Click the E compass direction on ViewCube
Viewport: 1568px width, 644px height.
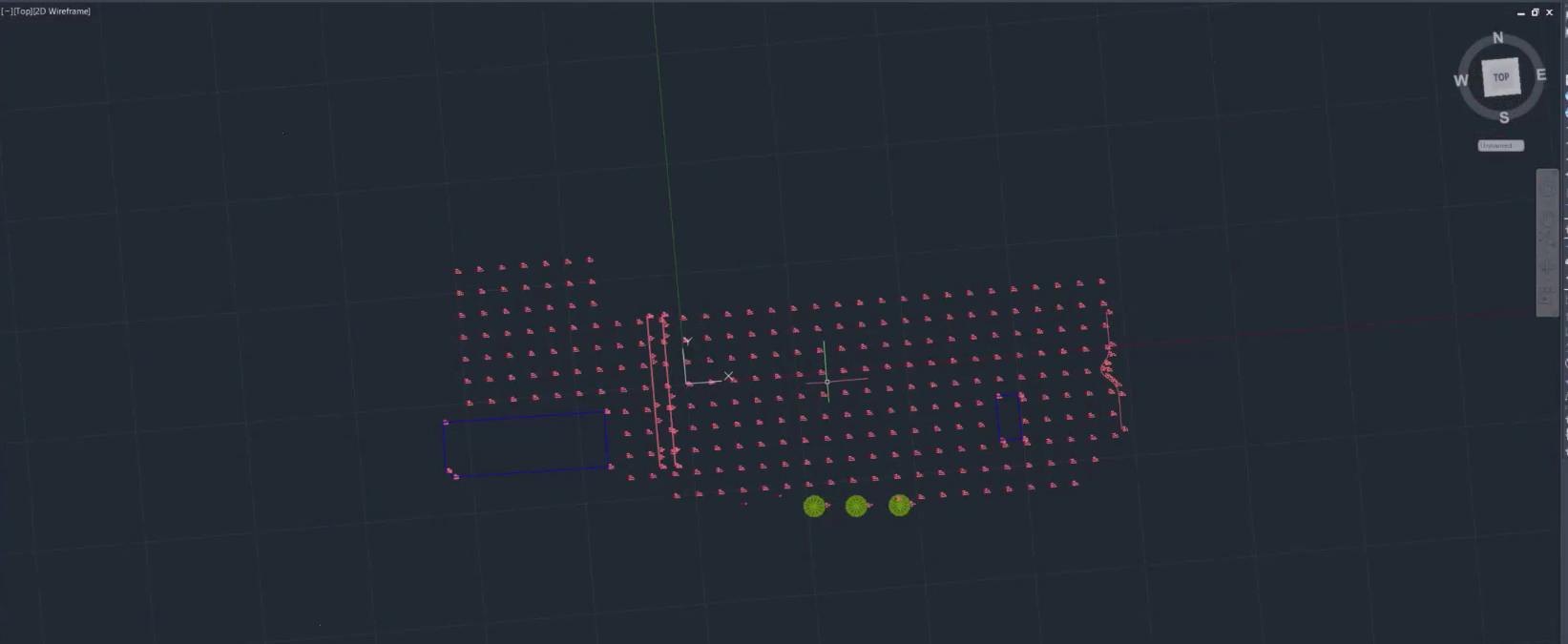[1540, 74]
